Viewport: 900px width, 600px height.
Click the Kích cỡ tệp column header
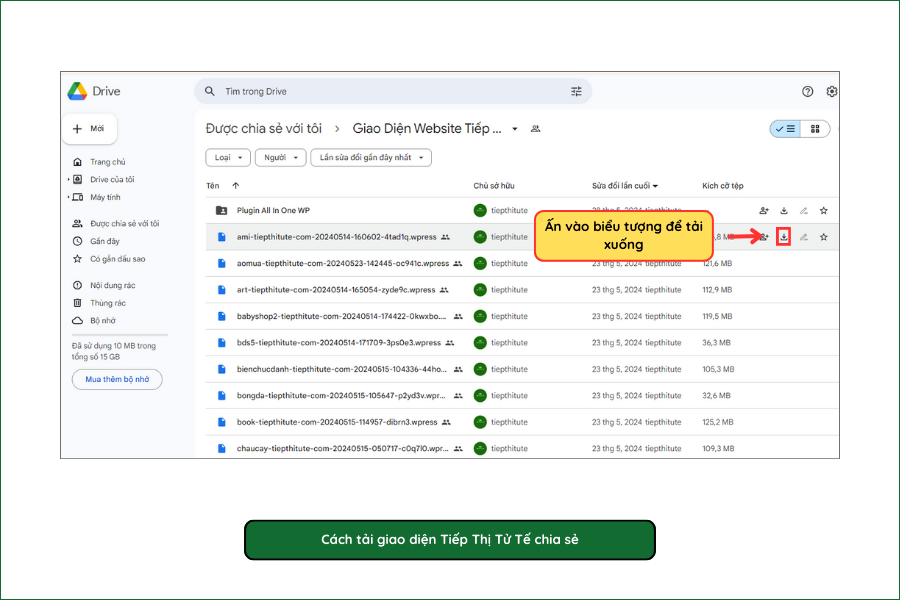(x=723, y=185)
